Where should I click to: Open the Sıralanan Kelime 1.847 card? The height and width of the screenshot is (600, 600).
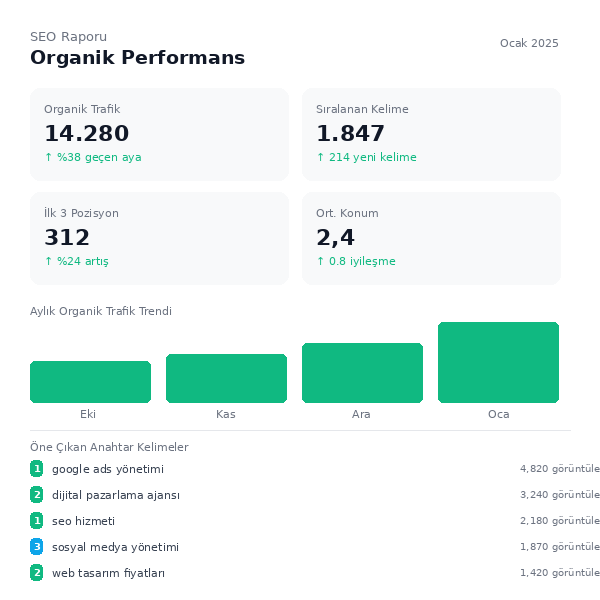coord(431,135)
